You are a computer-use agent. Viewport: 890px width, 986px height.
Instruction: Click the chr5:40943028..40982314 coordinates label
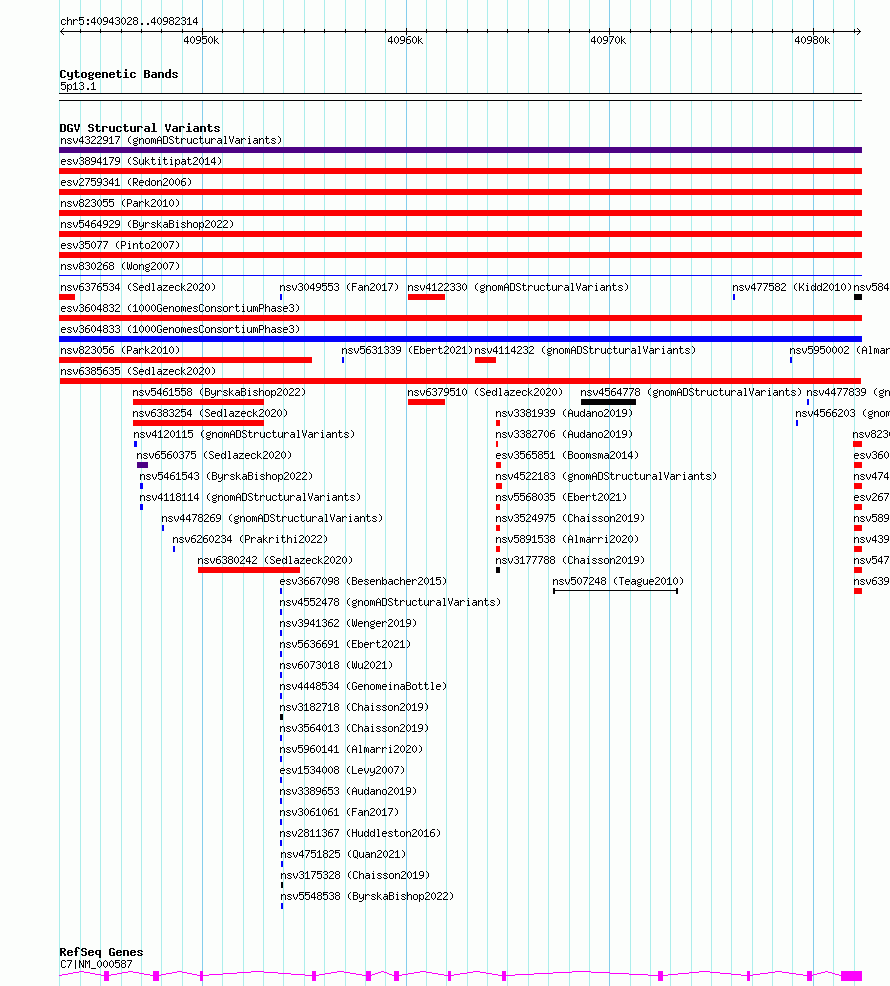point(129,21)
